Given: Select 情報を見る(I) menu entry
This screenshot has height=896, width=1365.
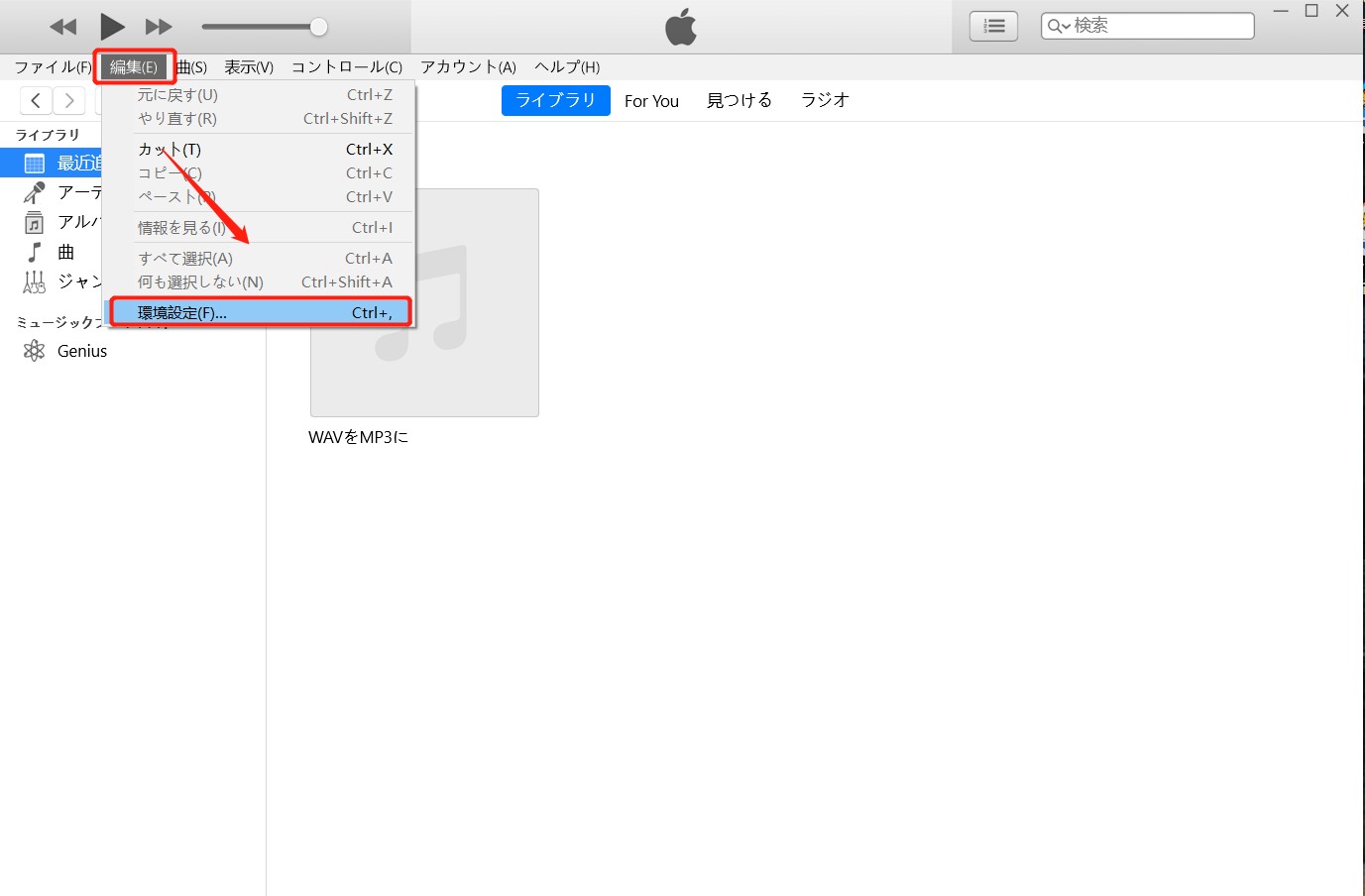Looking at the screenshot, I should pyautogui.click(x=259, y=227).
